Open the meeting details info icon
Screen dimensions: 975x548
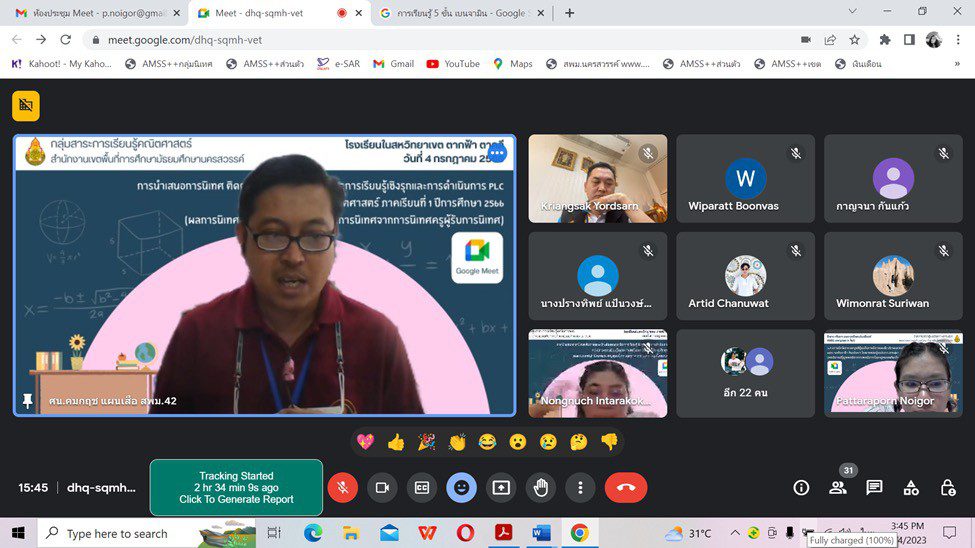[801, 488]
